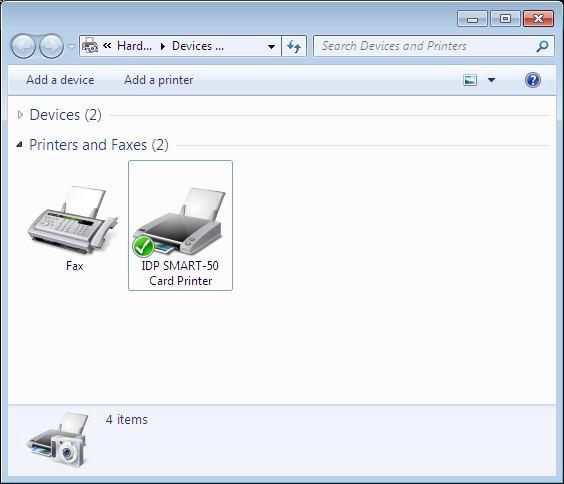Expand the Devices (2) group
Screen dimensions: 564x484
[21, 115]
